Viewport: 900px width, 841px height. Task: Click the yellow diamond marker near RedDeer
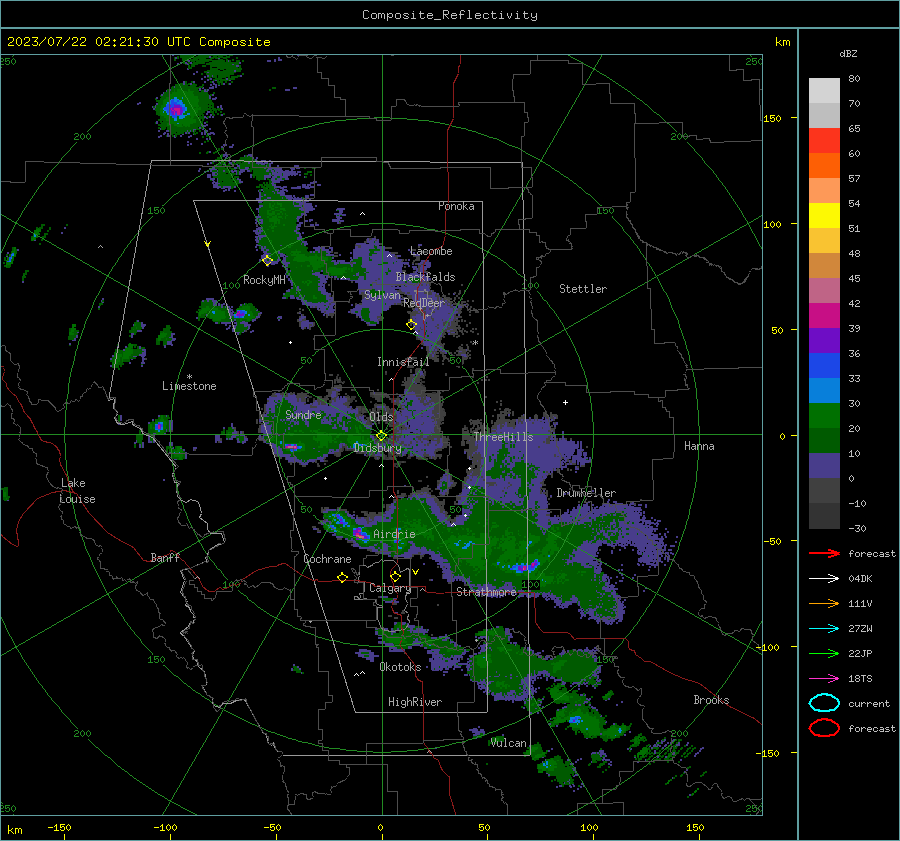pyautogui.click(x=411, y=325)
